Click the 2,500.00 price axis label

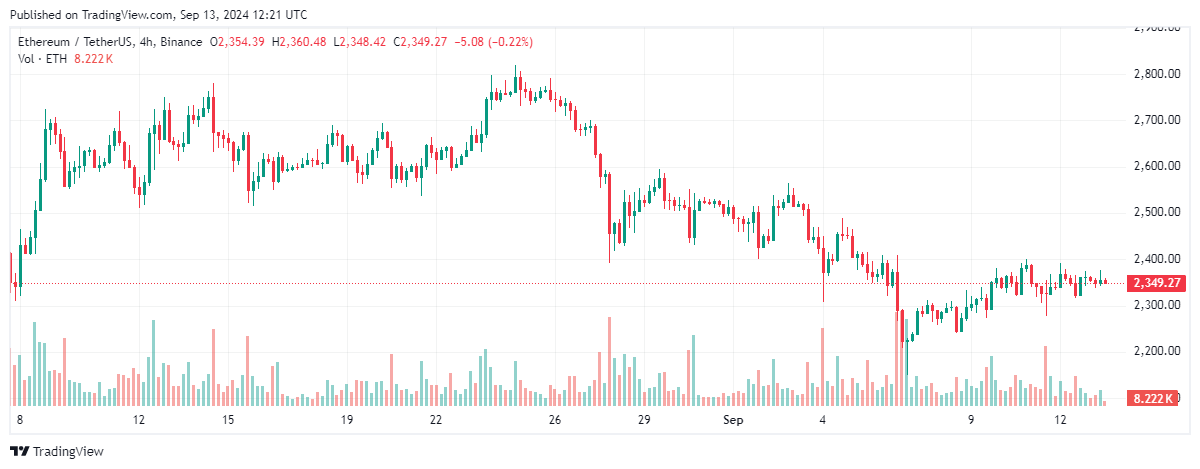pyautogui.click(x=1158, y=212)
